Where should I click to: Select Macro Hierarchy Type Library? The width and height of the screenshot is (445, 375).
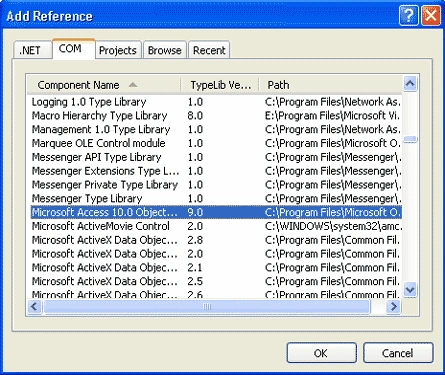pyautogui.click(x=216, y=116)
